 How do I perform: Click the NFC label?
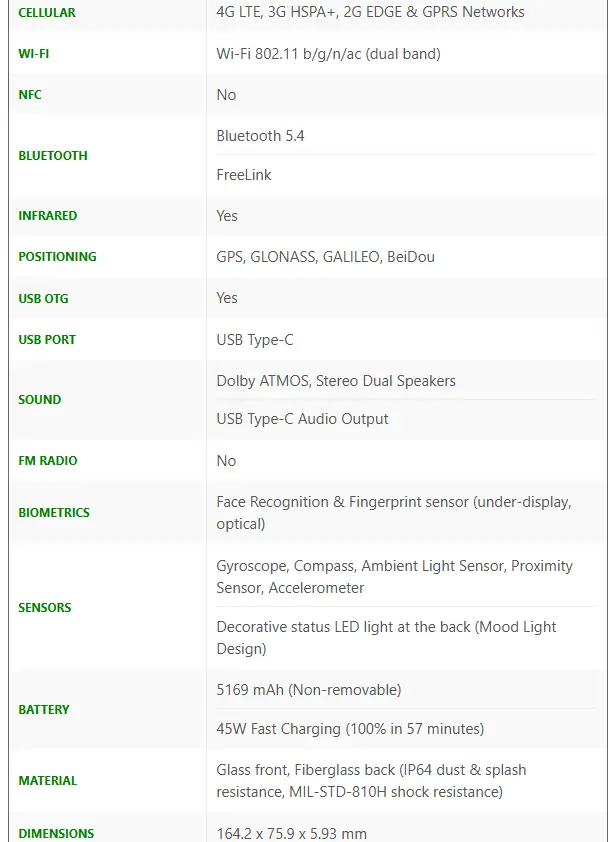point(30,95)
